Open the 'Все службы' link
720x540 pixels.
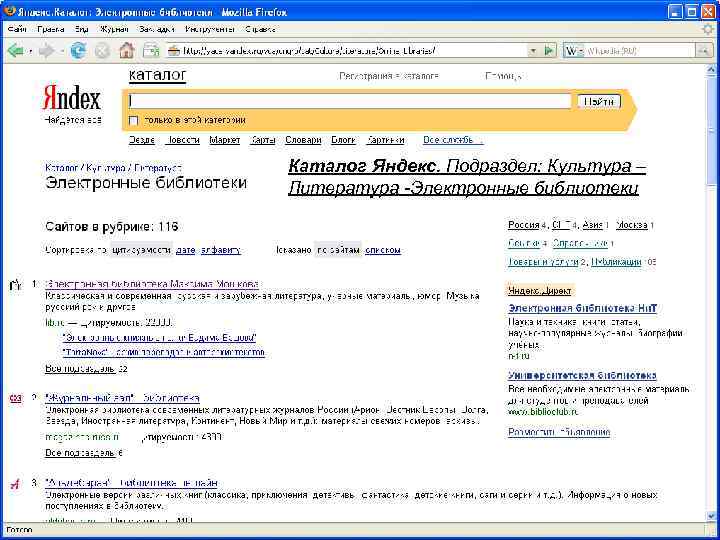[x=453, y=140]
